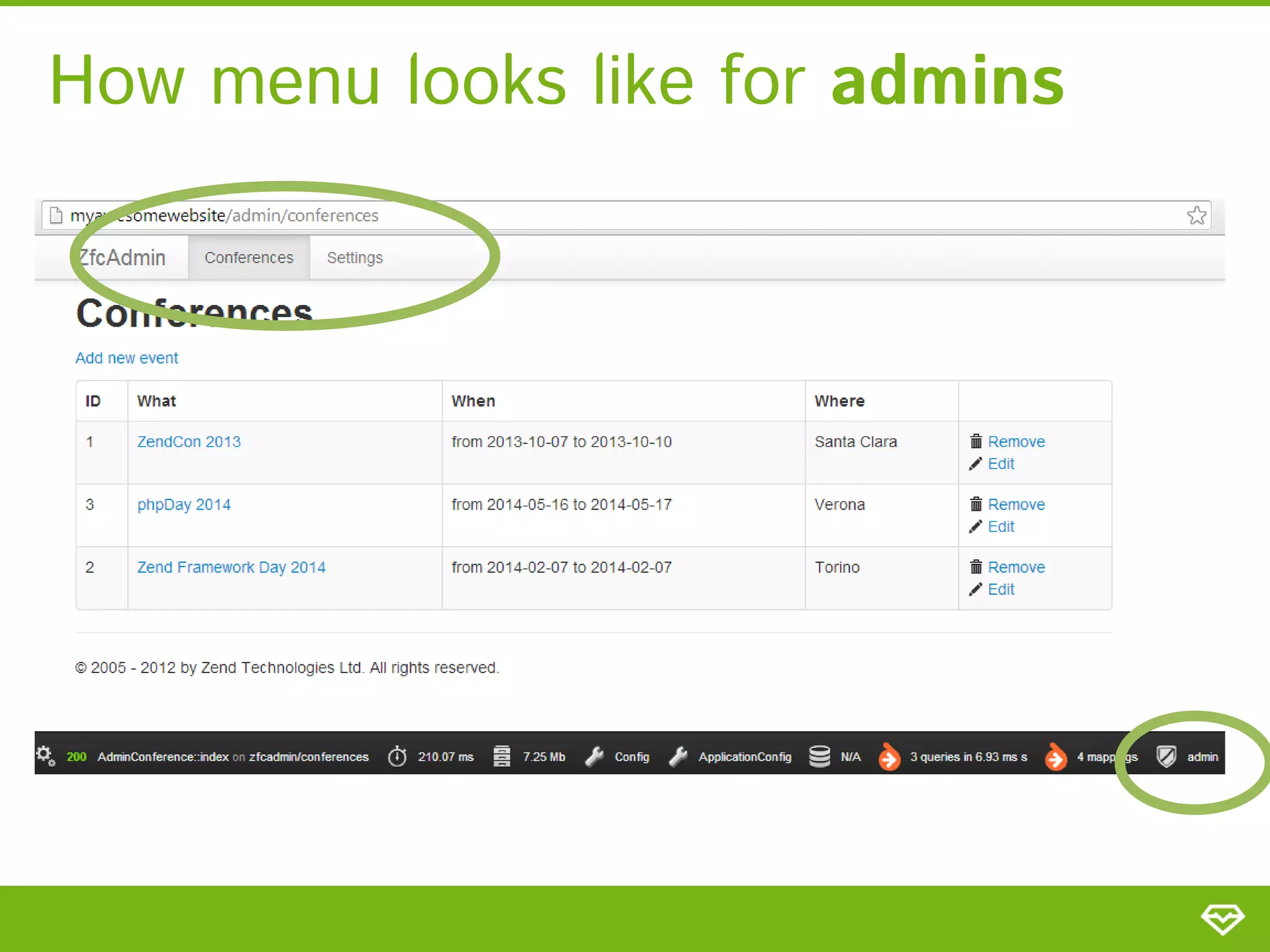
Task: Click the N/A database entry in toolbar
Action: pos(850,757)
